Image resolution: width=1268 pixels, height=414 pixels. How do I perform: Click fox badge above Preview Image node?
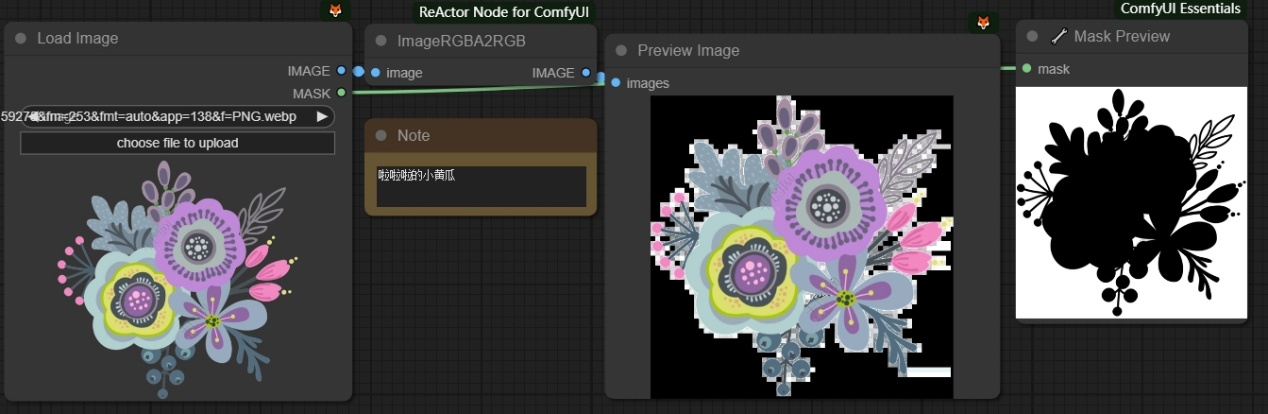984,22
